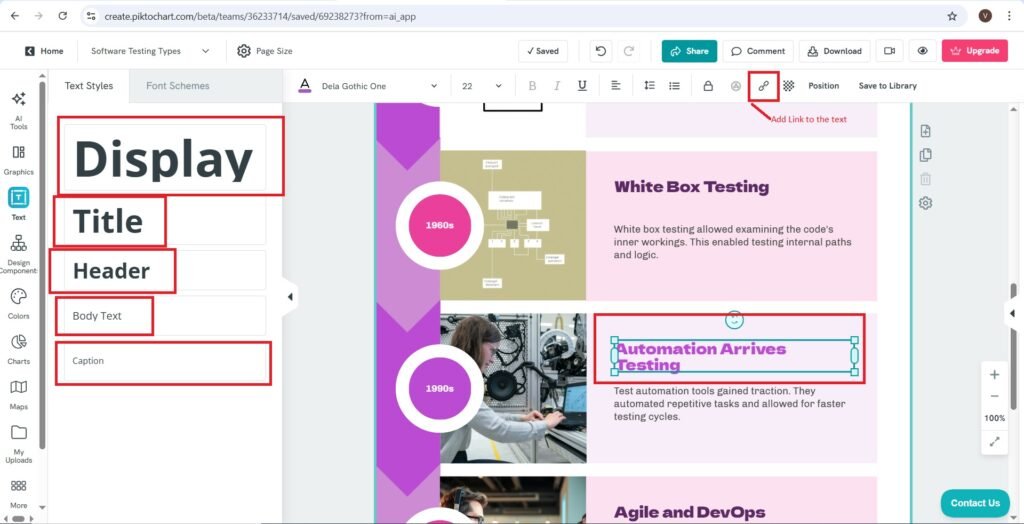Toggle italic formatting
Viewport: 1024px width, 524px height.
(x=557, y=86)
